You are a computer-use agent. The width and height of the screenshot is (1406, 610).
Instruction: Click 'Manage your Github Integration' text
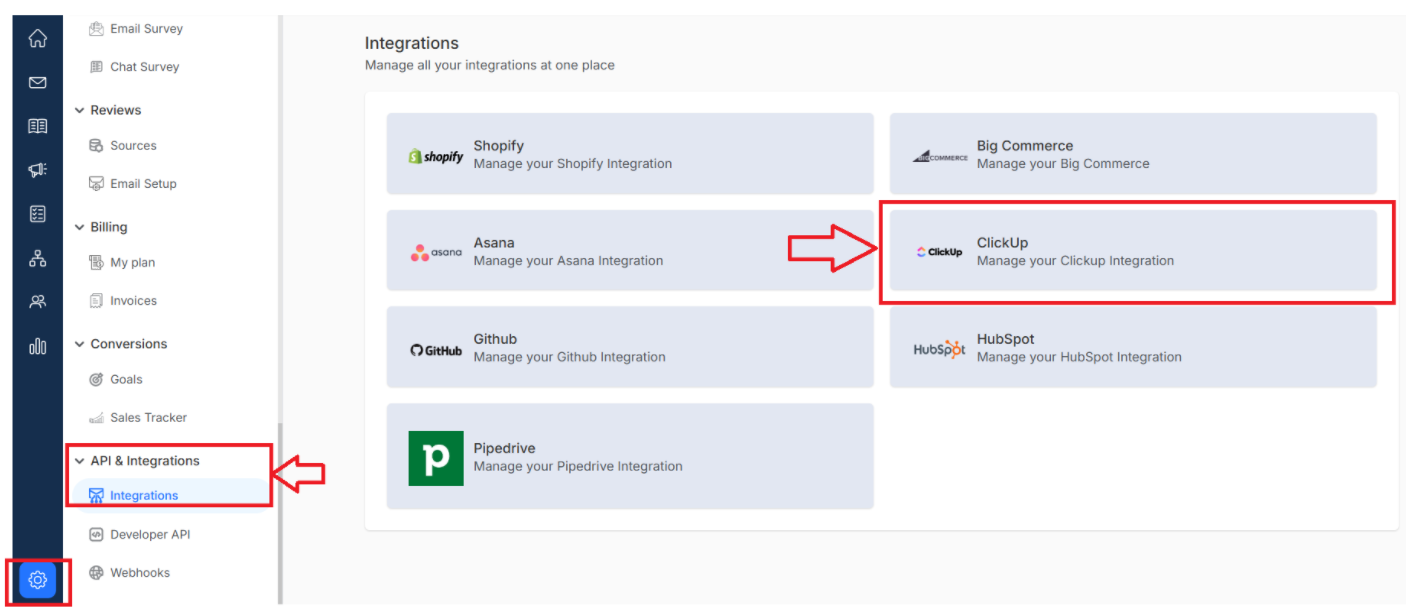(569, 357)
